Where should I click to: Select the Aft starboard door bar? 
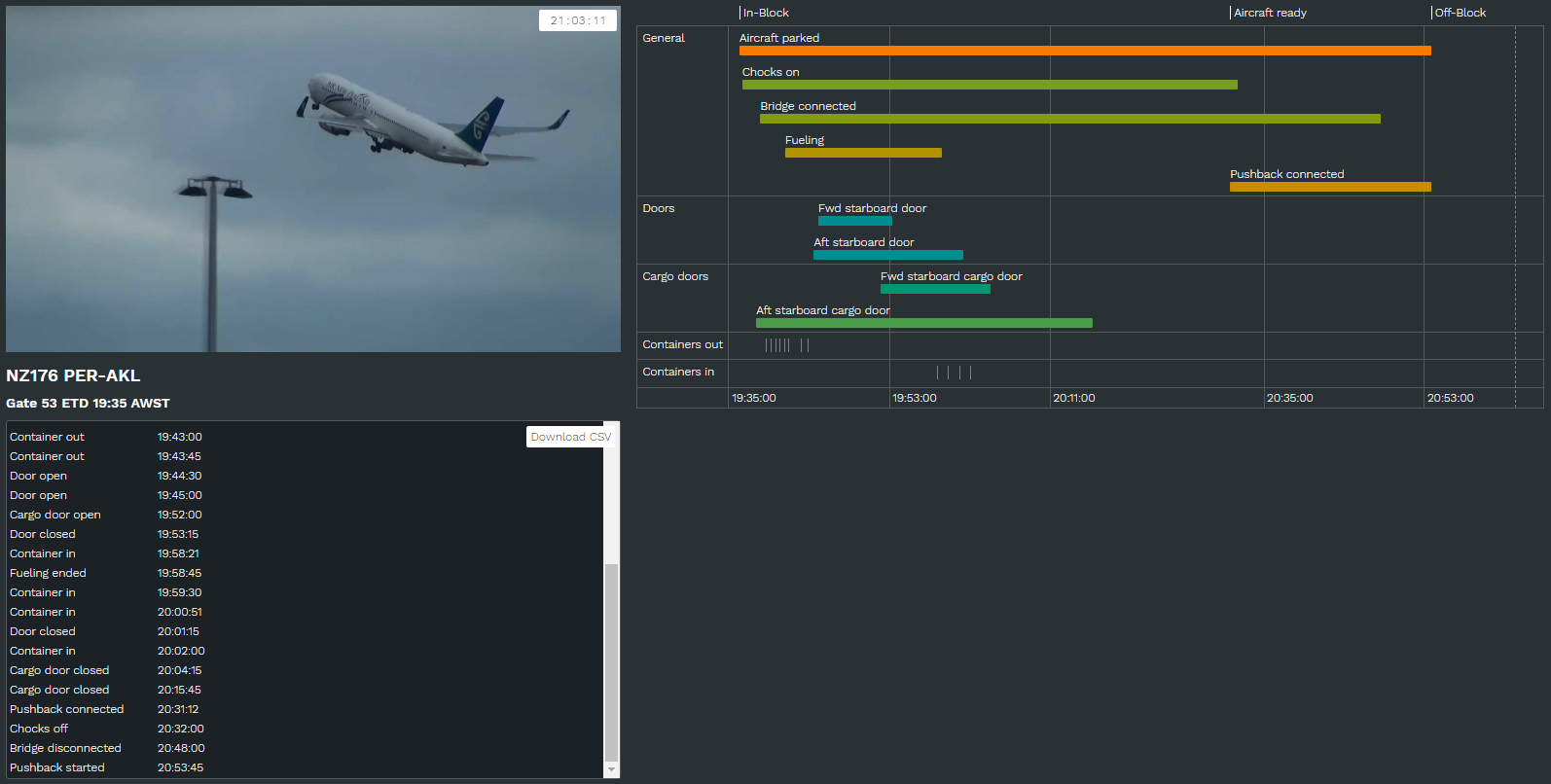coord(888,255)
